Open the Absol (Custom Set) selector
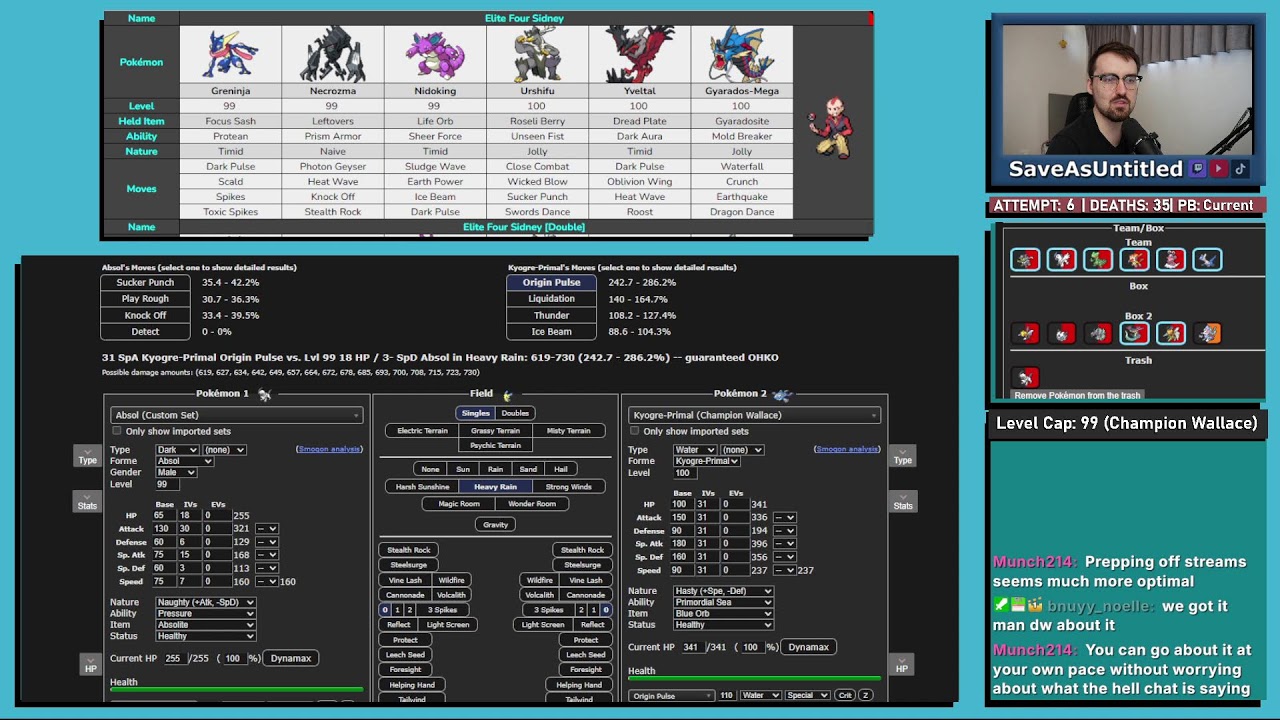Screen dimensions: 1280x720 (236, 415)
